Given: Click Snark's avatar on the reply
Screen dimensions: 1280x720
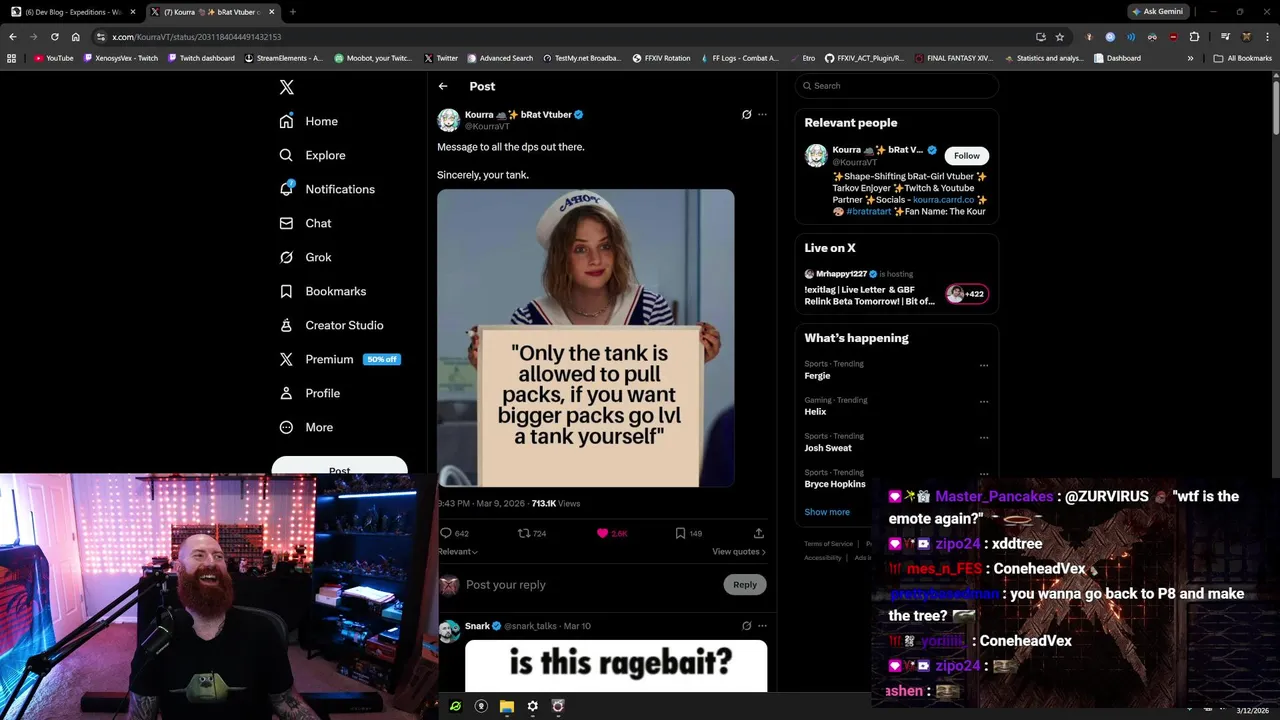Looking at the screenshot, I should 449,631.
